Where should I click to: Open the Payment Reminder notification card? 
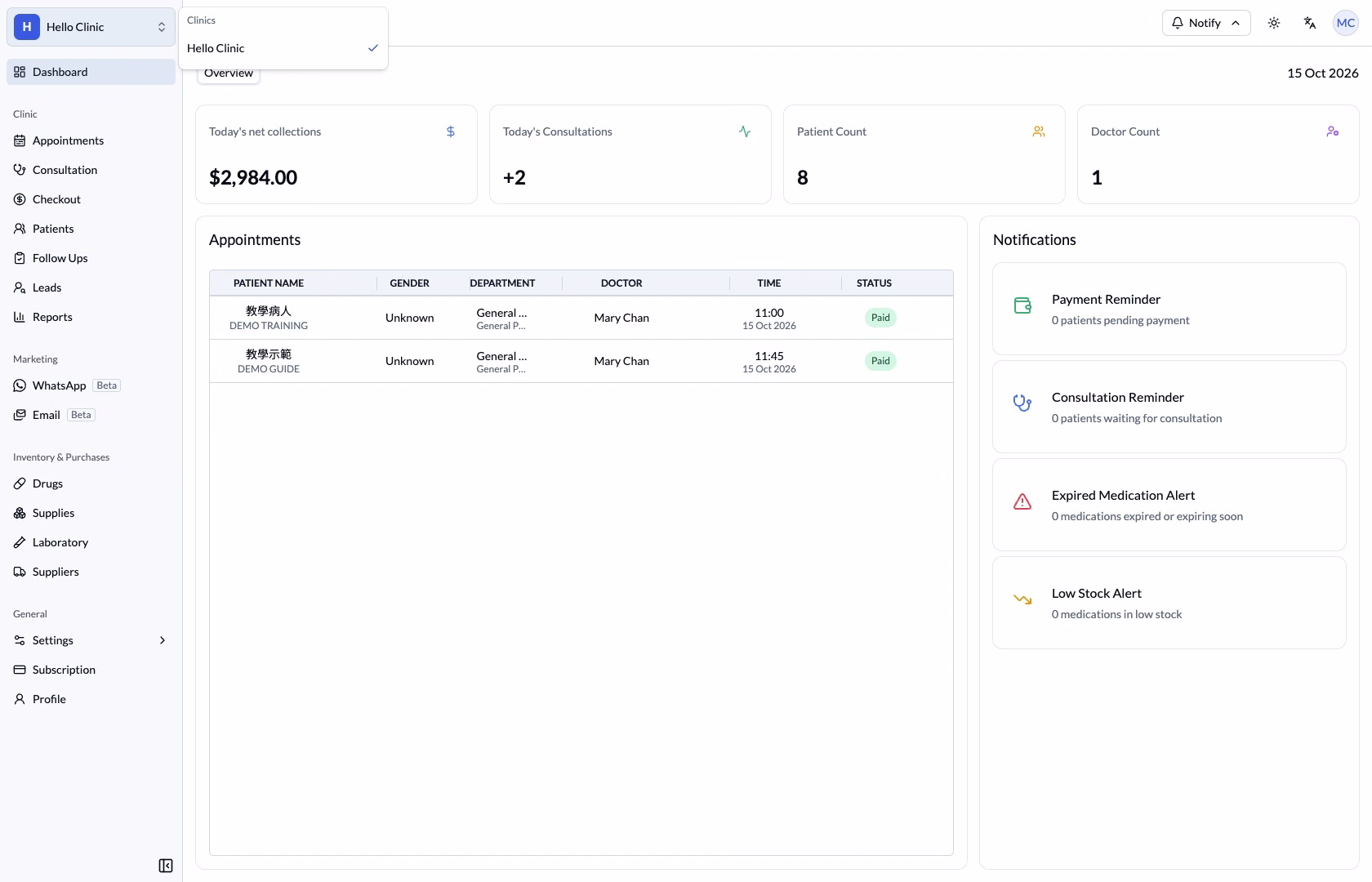pos(1169,309)
